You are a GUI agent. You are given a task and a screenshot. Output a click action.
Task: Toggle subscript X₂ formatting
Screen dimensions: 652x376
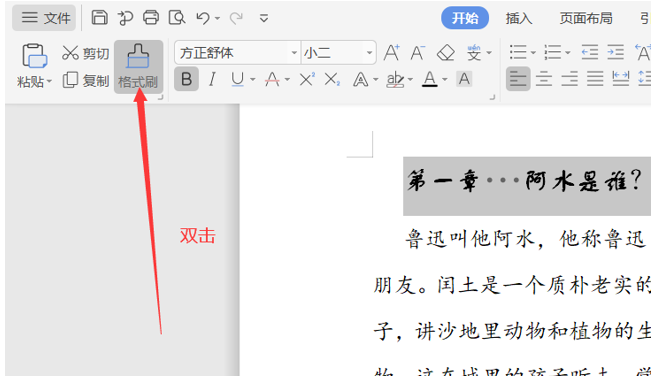332,79
